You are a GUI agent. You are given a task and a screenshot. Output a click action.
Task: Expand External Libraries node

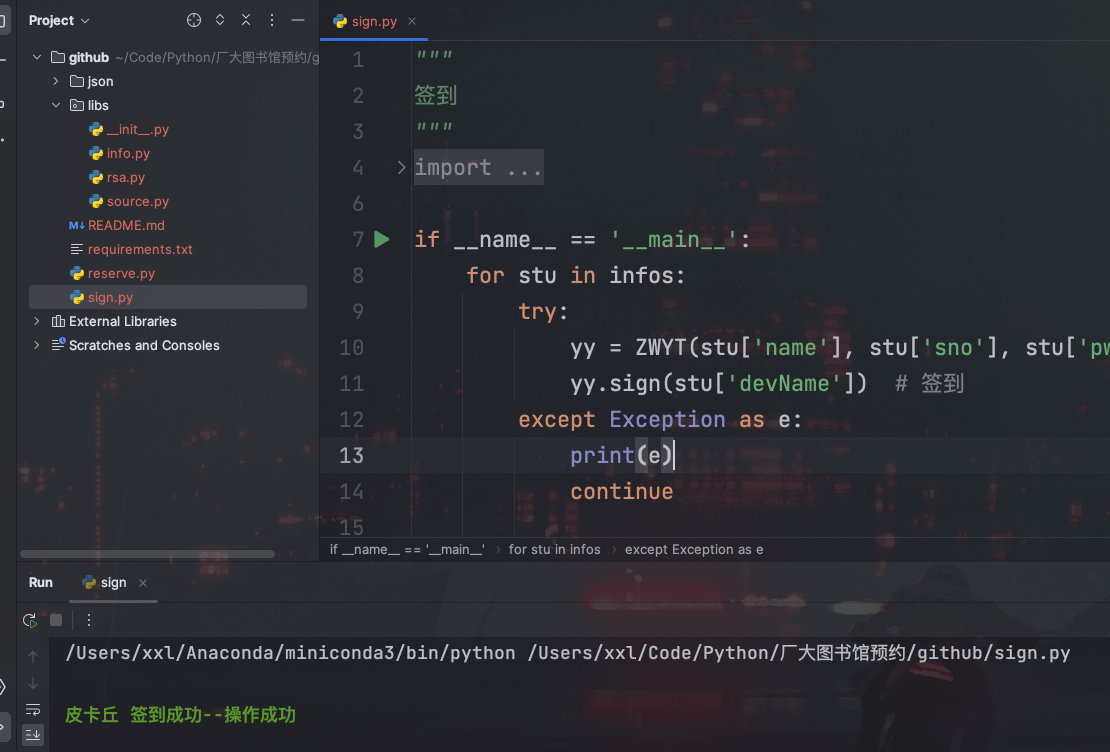click(37, 321)
